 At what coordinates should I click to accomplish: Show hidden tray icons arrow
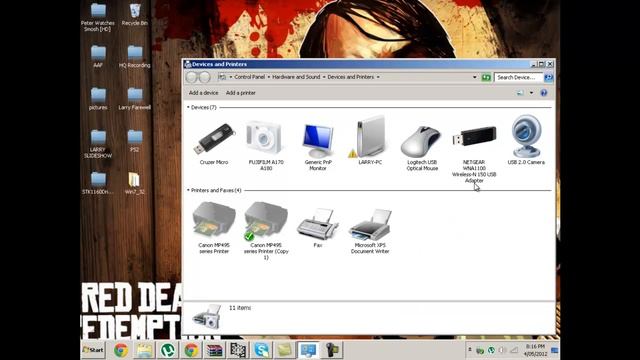tap(470, 350)
